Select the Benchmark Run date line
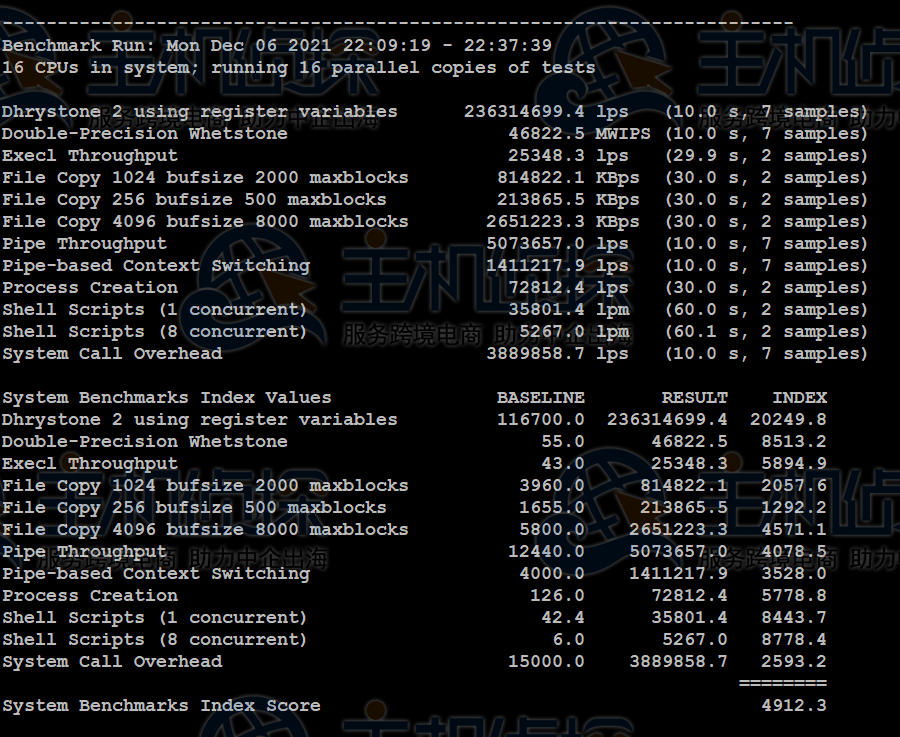 click(x=277, y=45)
